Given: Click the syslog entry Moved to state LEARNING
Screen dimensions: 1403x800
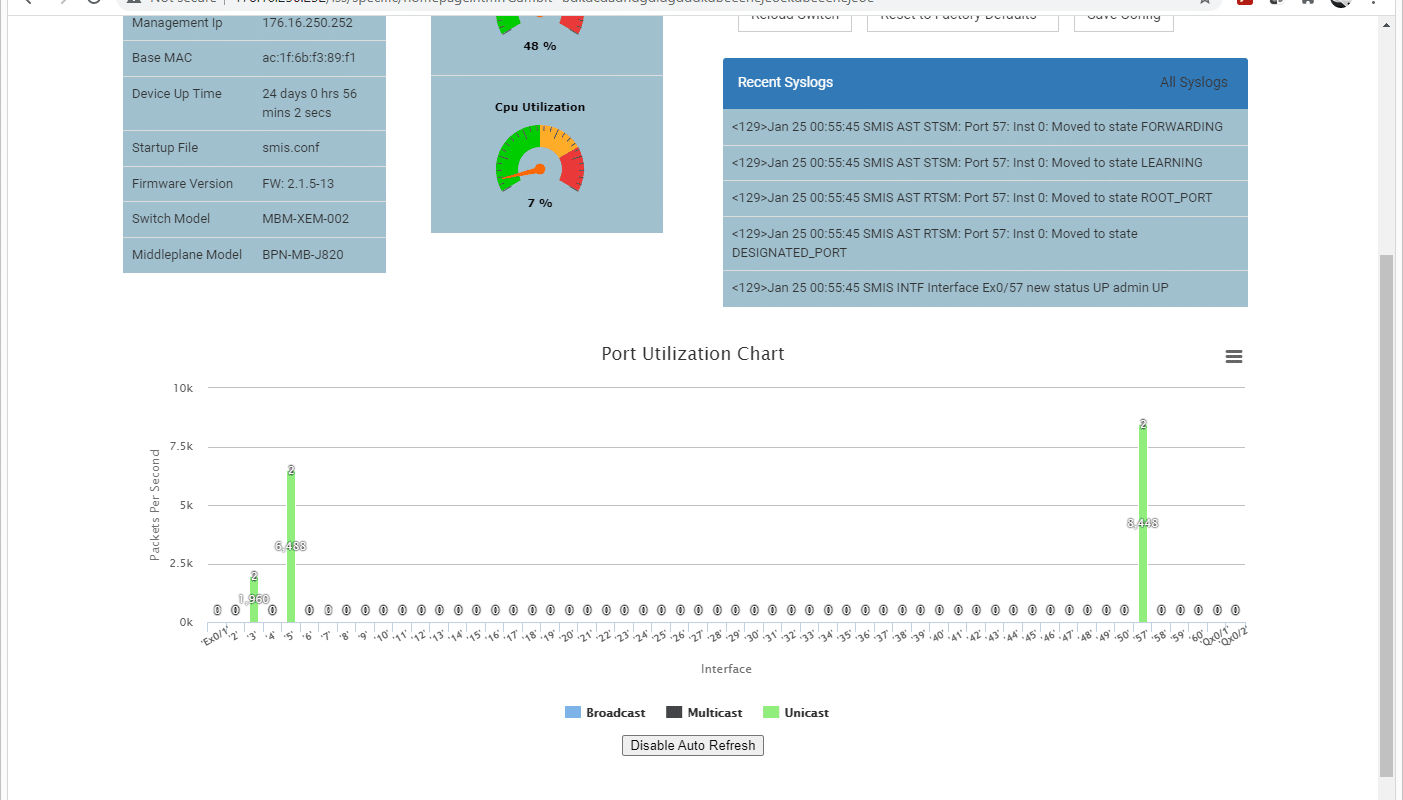Looking at the screenshot, I should click(x=985, y=162).
